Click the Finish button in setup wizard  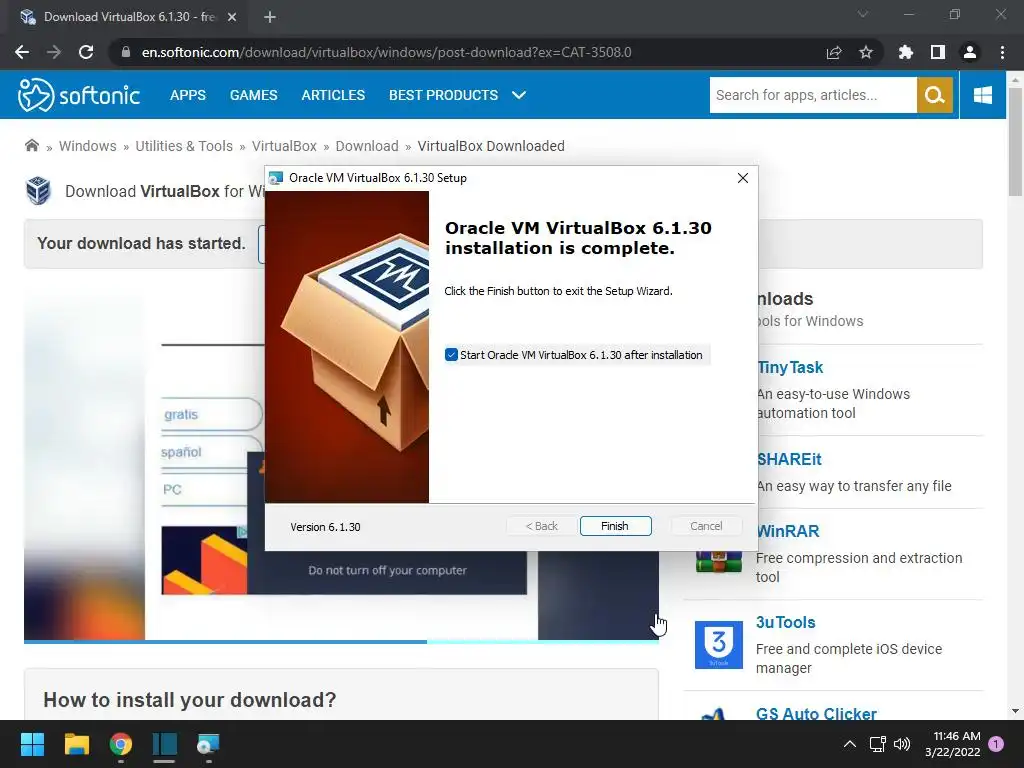point(615,526)
